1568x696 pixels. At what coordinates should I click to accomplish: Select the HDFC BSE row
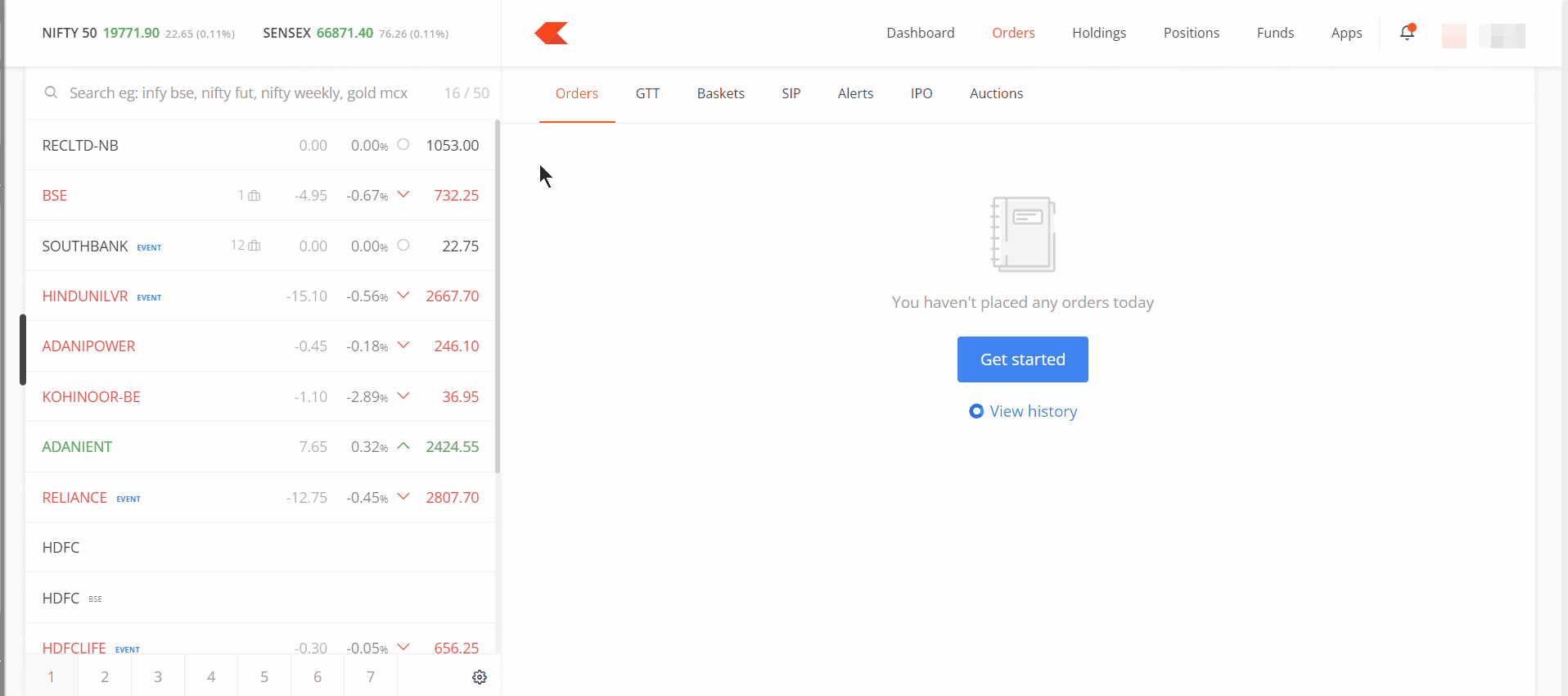coord(260,598)
